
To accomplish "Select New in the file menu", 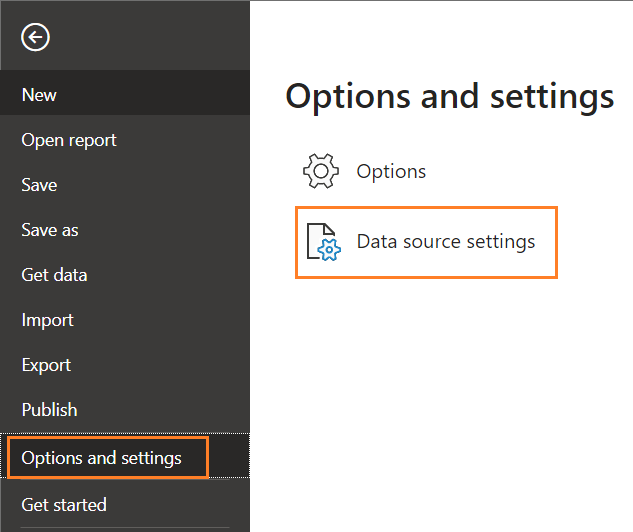I will tap(40, 95).
